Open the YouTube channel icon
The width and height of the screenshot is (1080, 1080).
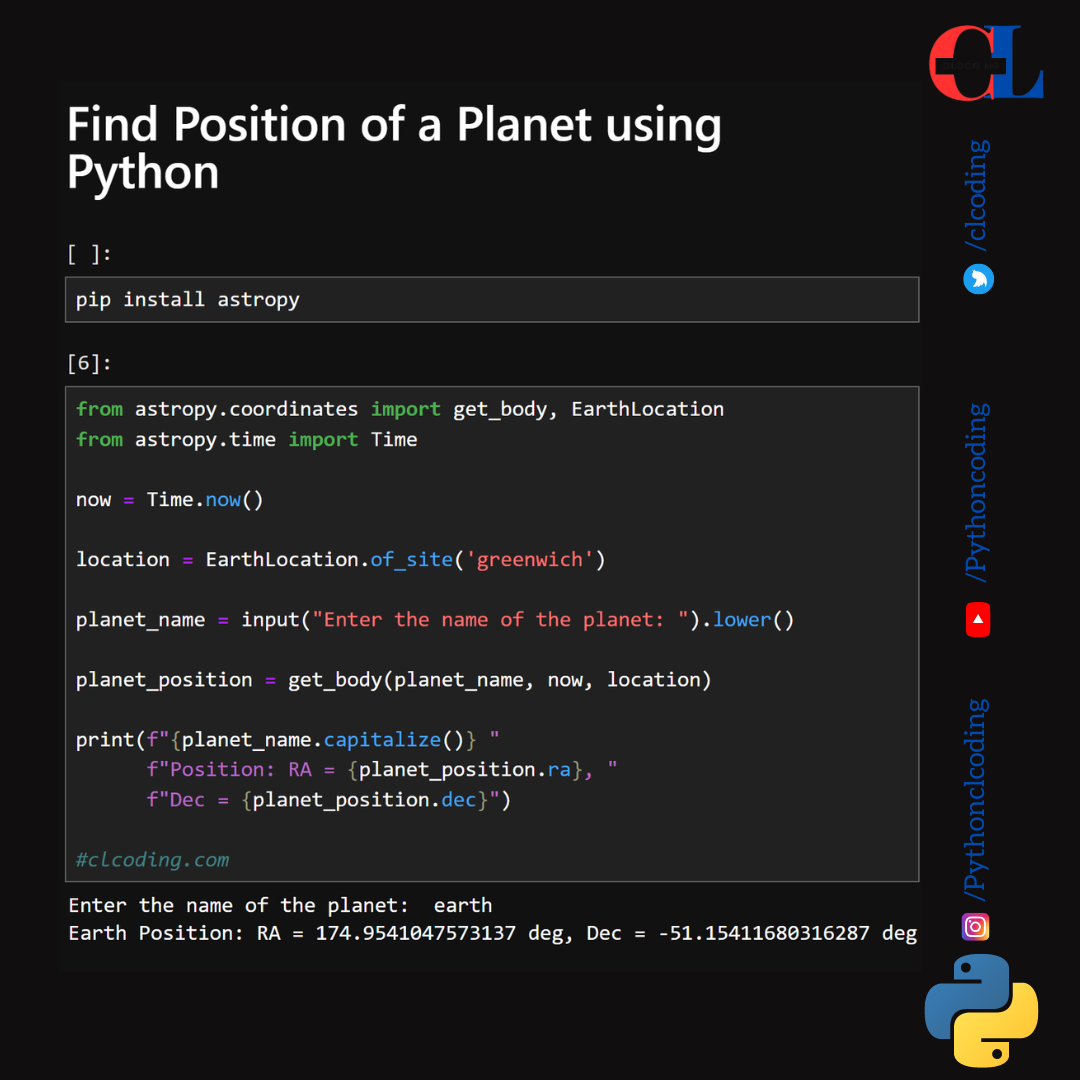[x=975, y=620]
